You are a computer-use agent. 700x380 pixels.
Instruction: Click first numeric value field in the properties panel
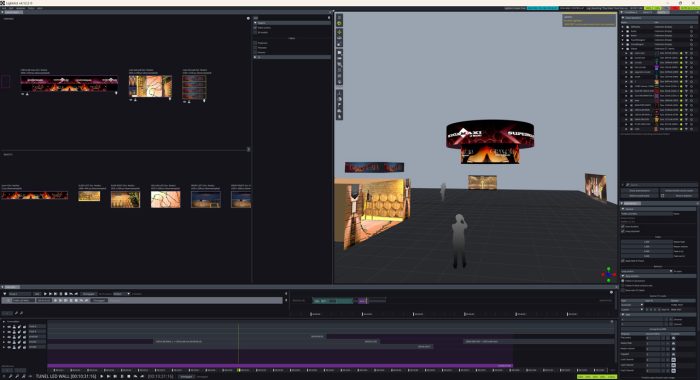point(646,242)
